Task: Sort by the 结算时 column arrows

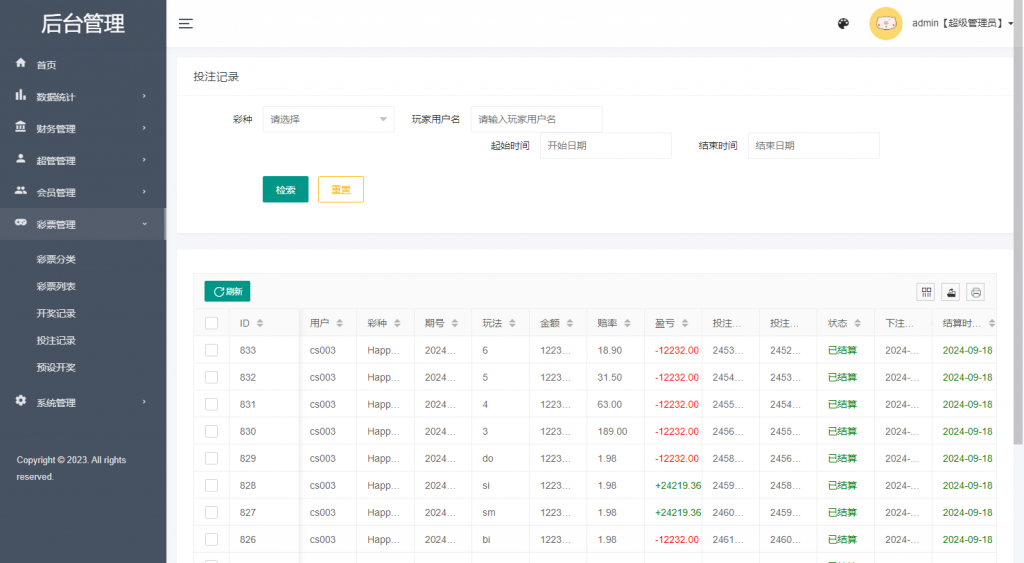Action: click(991, 323)
